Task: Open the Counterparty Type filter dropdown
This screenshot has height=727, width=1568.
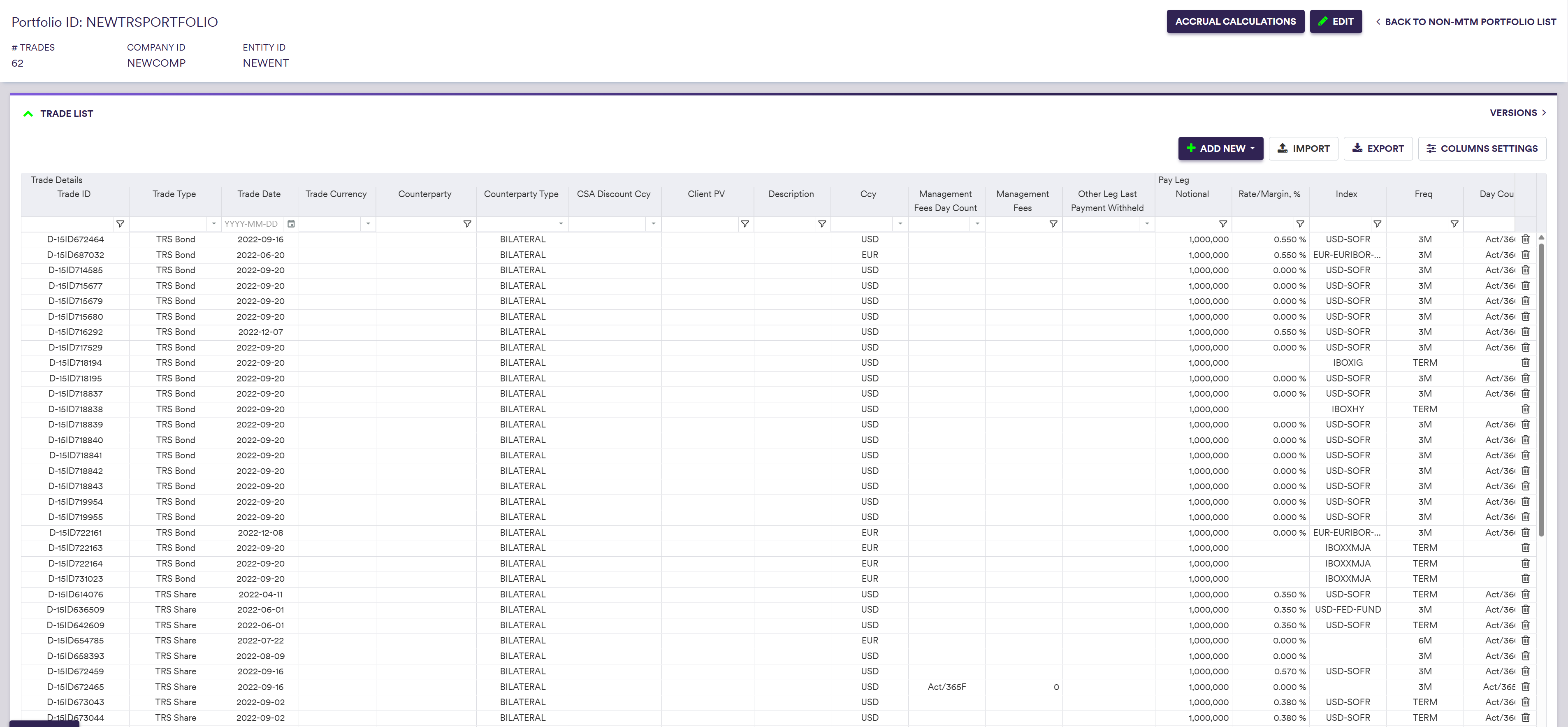Action: 561,224
